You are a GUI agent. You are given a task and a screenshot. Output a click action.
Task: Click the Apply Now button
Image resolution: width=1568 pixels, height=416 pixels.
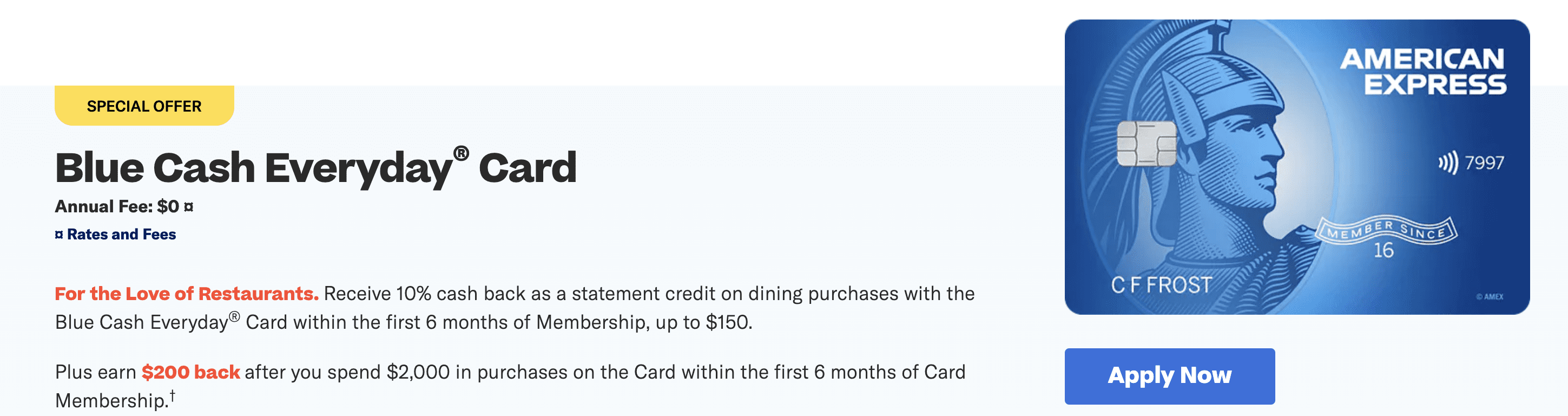[1169, 376]
